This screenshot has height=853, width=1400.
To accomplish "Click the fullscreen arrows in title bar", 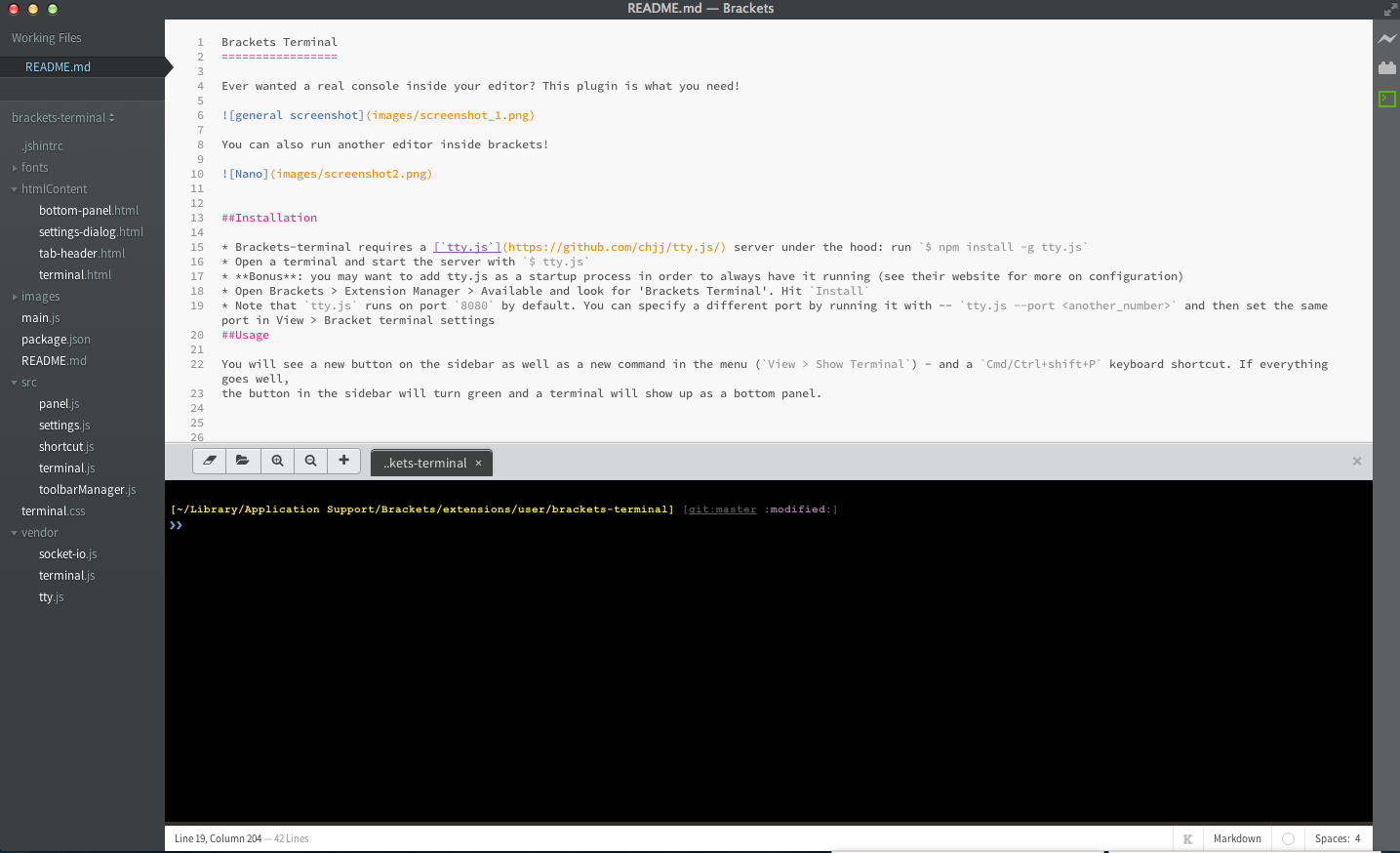I will 1390,10.
